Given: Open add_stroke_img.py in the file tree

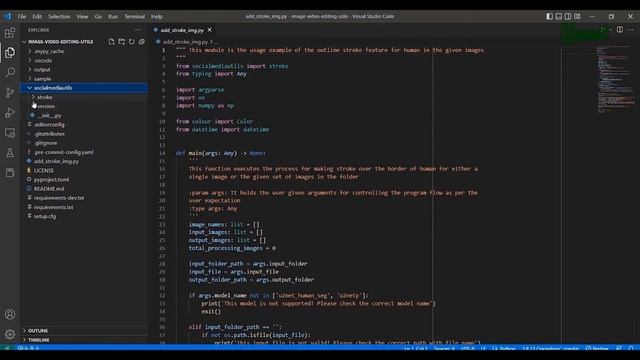Looking at the screenshot, I should [84, 161].
